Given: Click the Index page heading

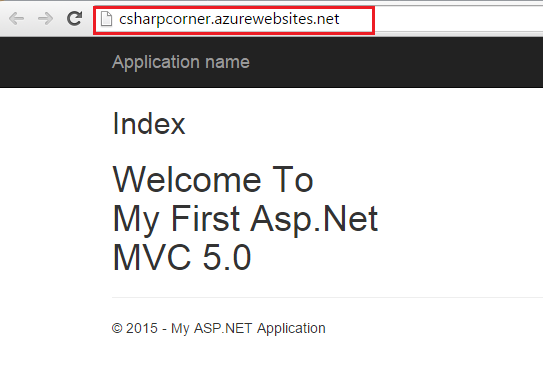Looking at the screenshot, I should tap(149, 124).
